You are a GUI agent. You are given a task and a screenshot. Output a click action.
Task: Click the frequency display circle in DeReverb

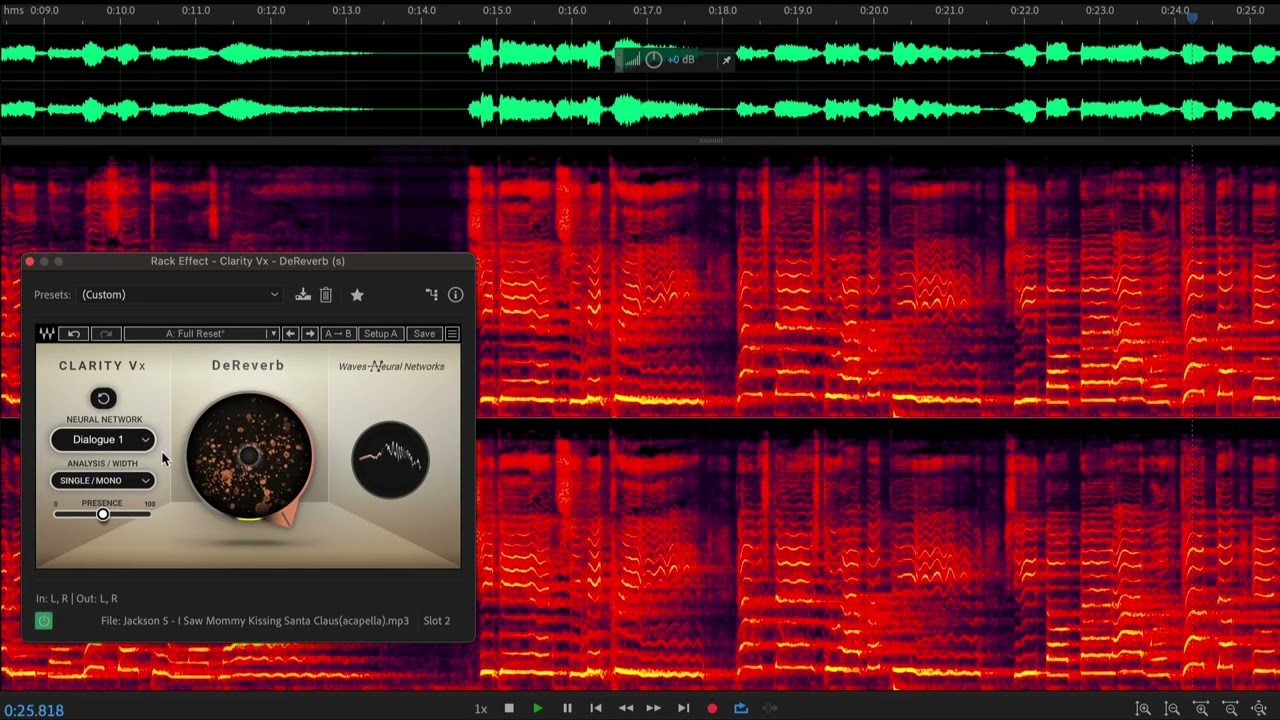point(390,459)
